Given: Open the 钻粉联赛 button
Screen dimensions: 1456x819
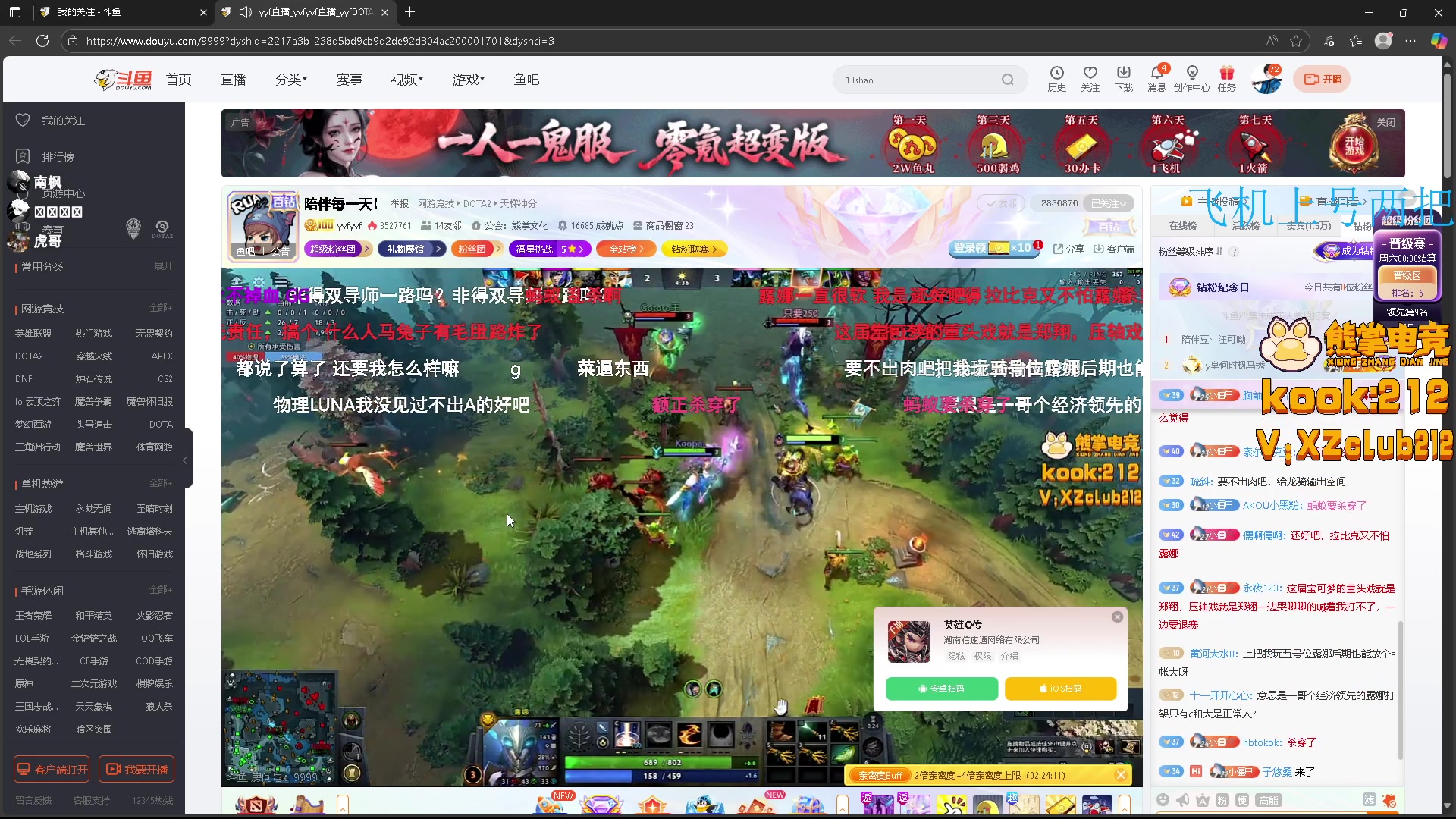Looking at the screenshot, I should tap(695, 249).
